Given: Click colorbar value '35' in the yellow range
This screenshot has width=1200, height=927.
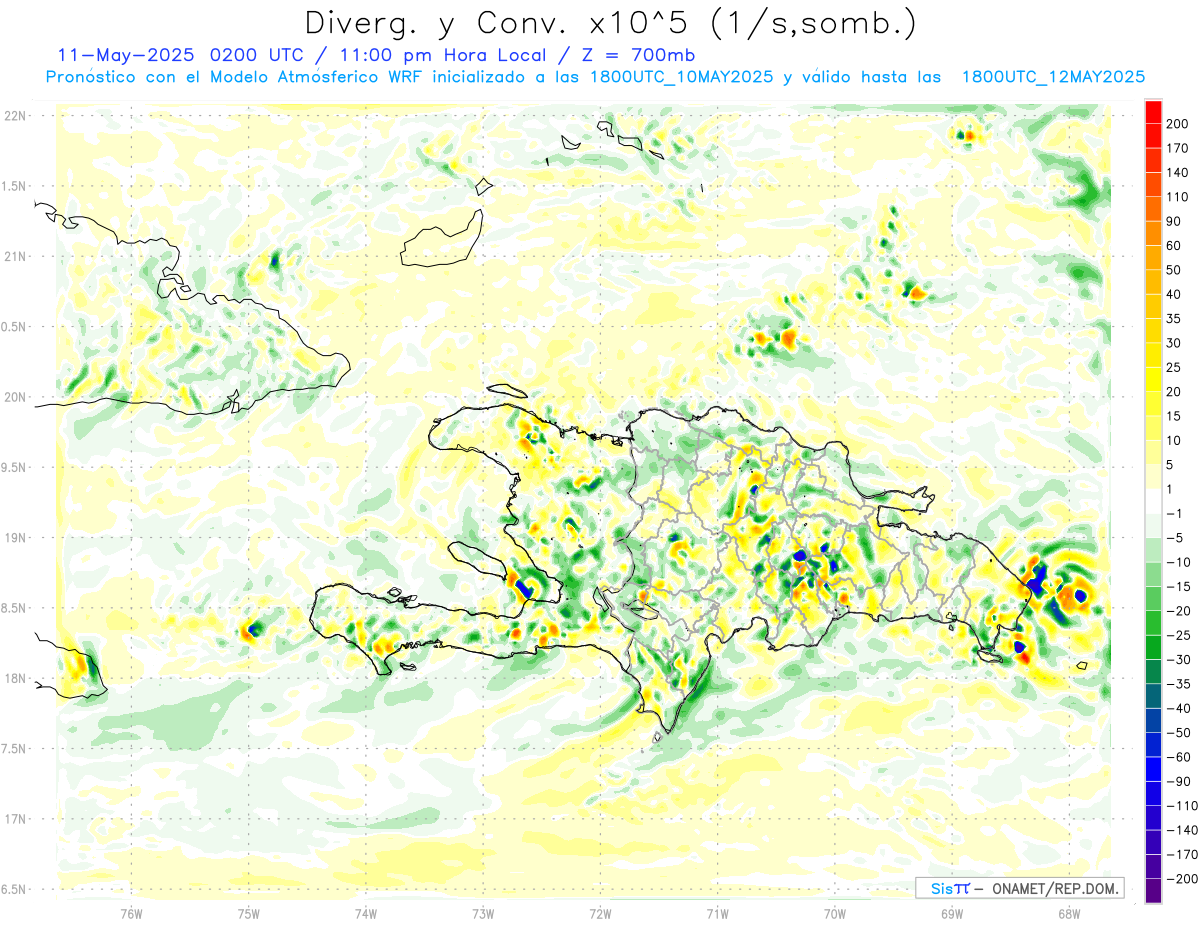Looking at the screenshot, I should pos(1174,319).
